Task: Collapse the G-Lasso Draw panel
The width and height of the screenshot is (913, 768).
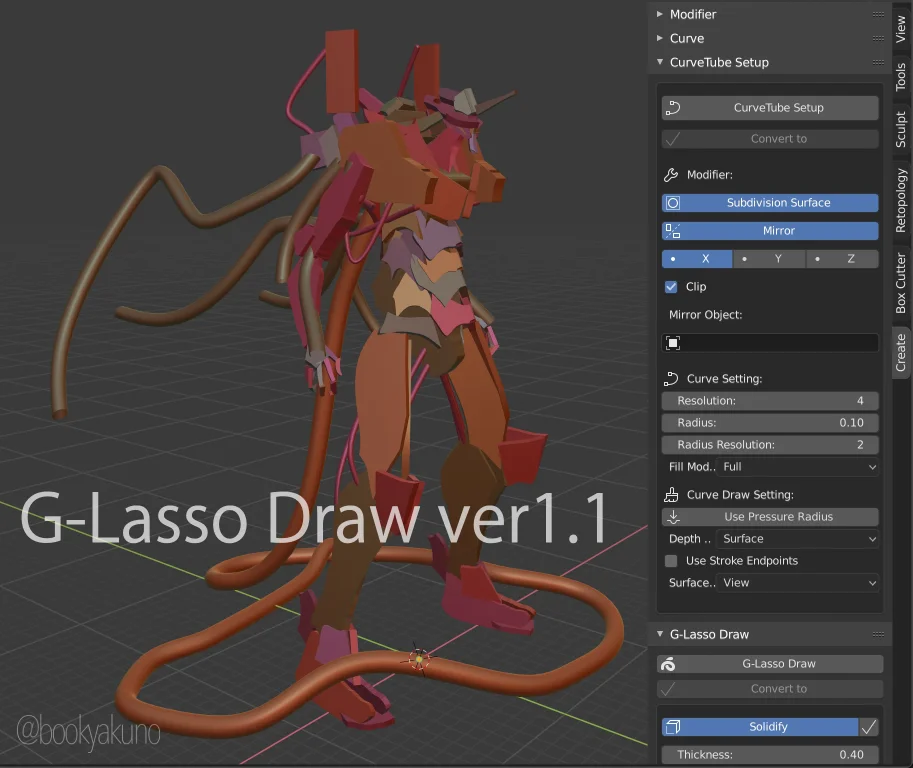Action: click(660, 633)
